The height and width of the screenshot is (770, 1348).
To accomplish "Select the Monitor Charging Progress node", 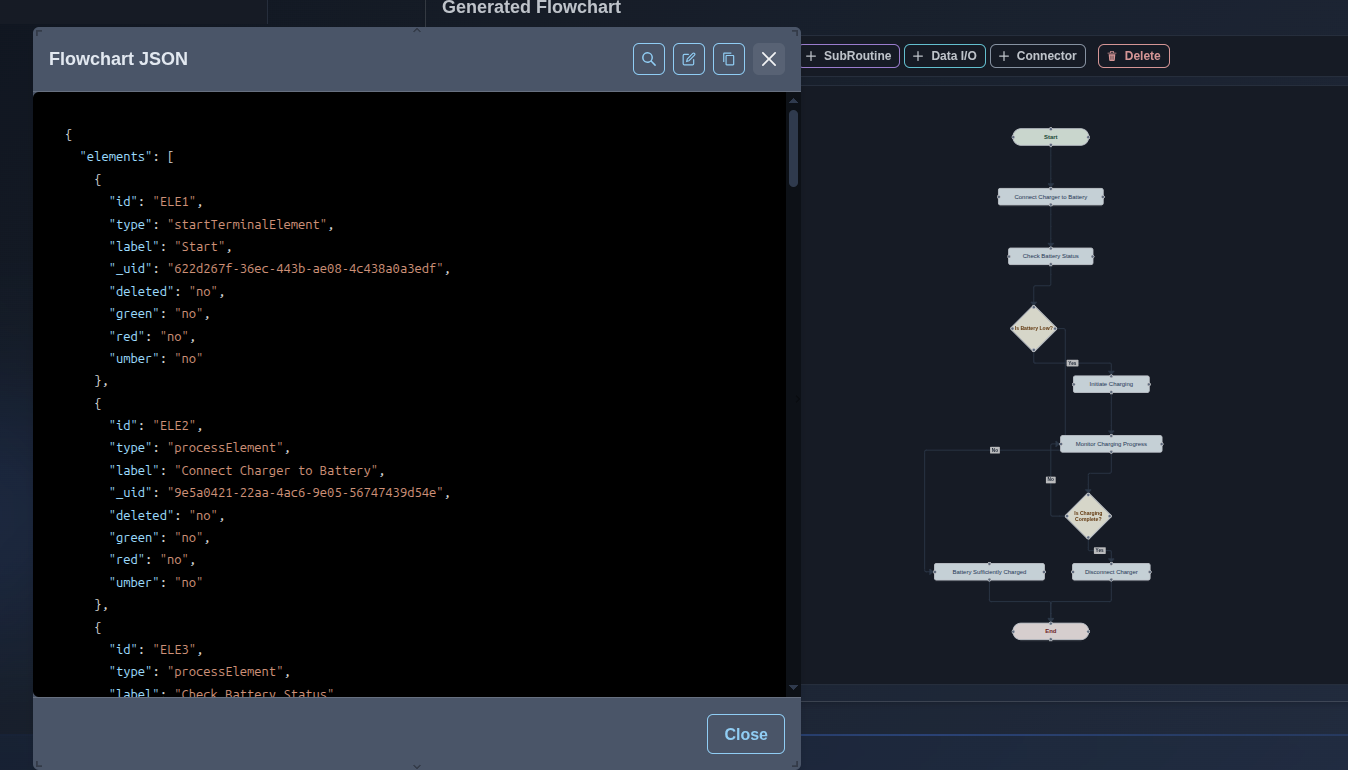I will (1111, 444).
